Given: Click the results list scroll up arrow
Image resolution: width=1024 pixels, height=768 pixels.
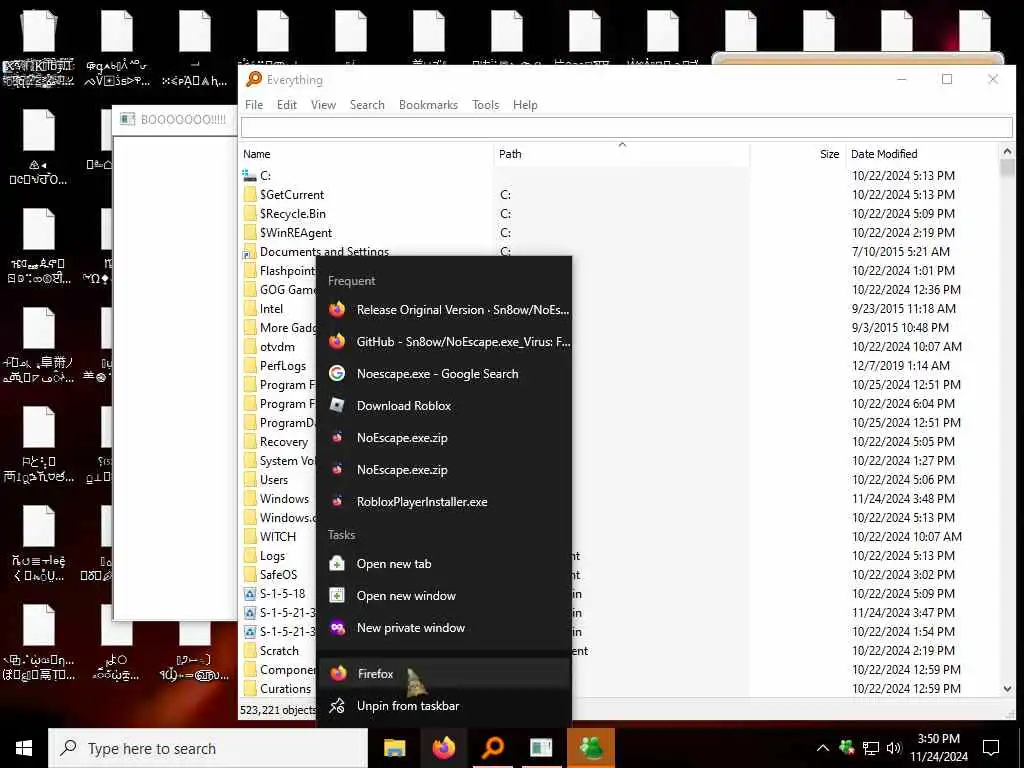Looking at the screenshot, I should coord(1007,152).
